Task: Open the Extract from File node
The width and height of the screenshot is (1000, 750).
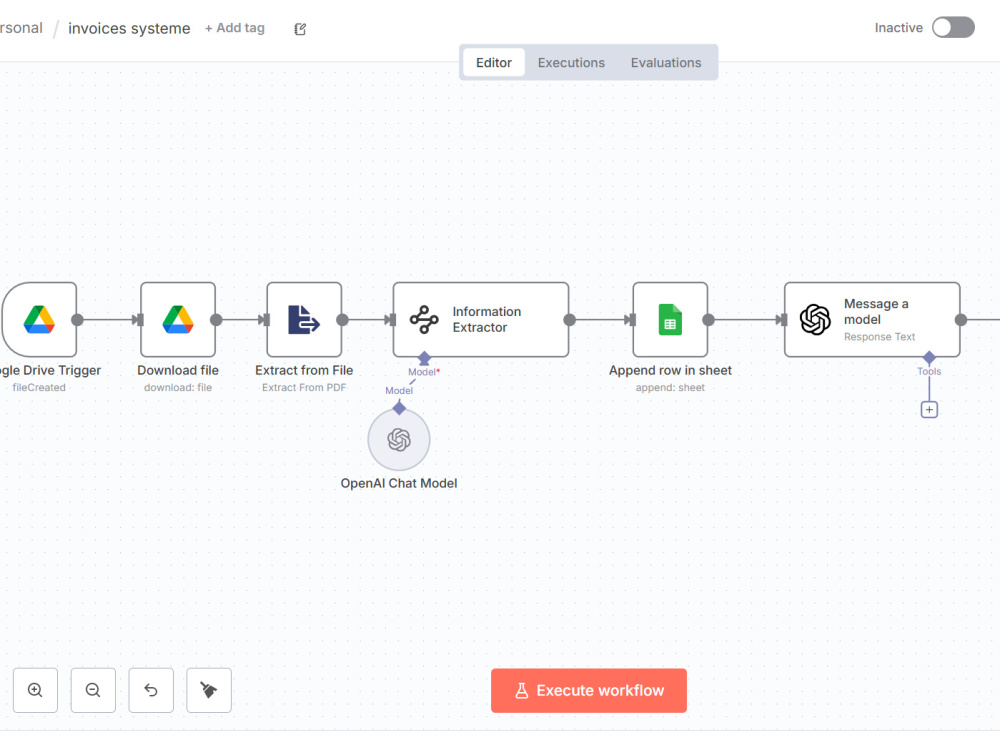Action: click(x=304, y=320)
